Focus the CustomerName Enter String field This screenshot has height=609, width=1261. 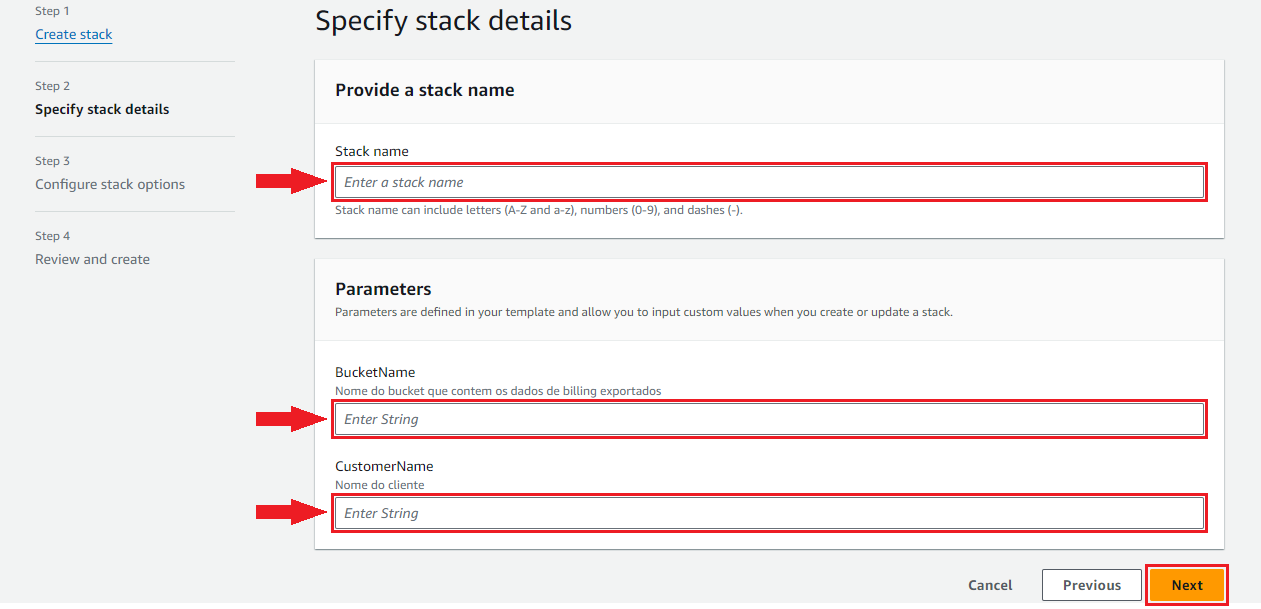tap(769, 513)
